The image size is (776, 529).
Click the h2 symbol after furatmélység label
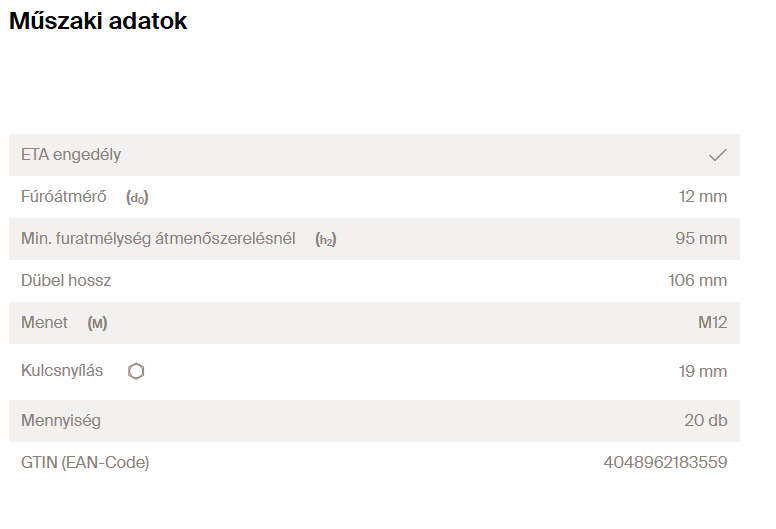pos(326,240)
